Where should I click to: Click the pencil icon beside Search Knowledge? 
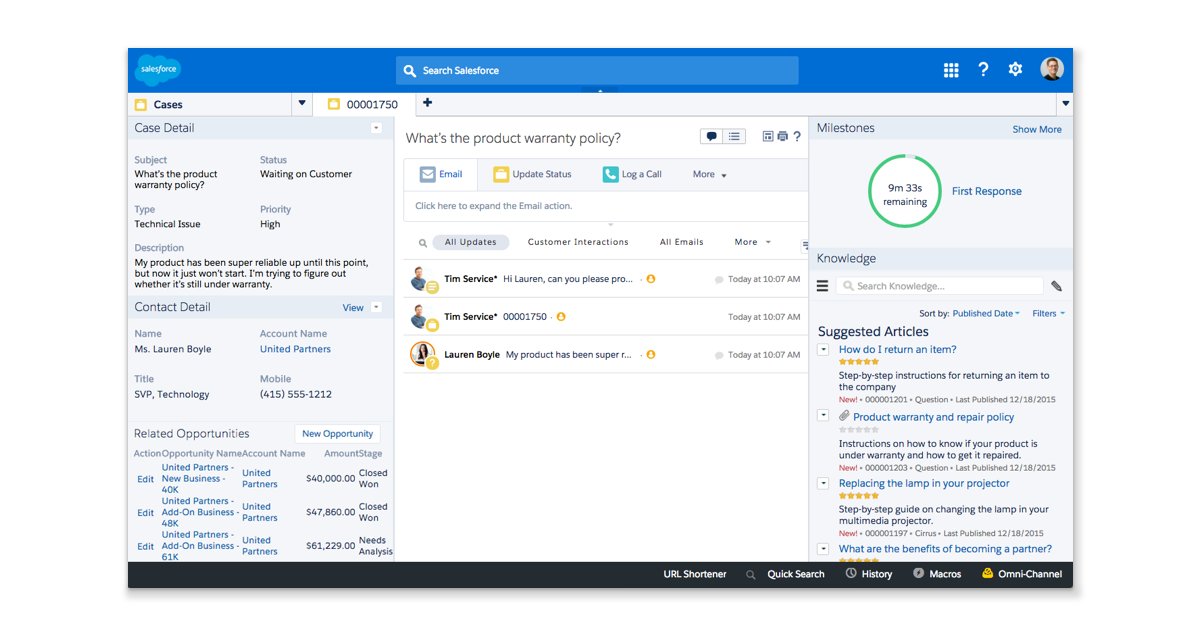pyautogui.click(x=1056, y=286)
